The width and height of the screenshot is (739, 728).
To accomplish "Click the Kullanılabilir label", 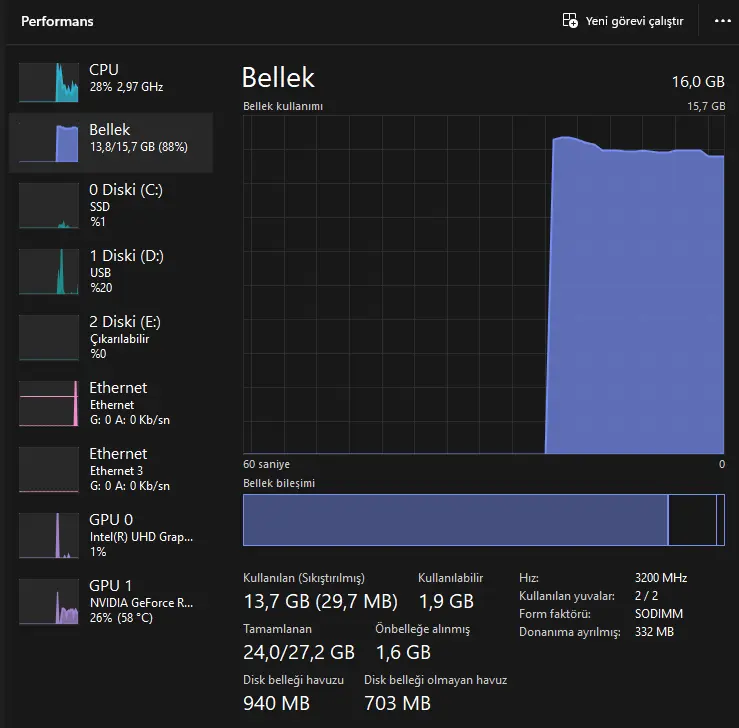I will coord(451,578).
